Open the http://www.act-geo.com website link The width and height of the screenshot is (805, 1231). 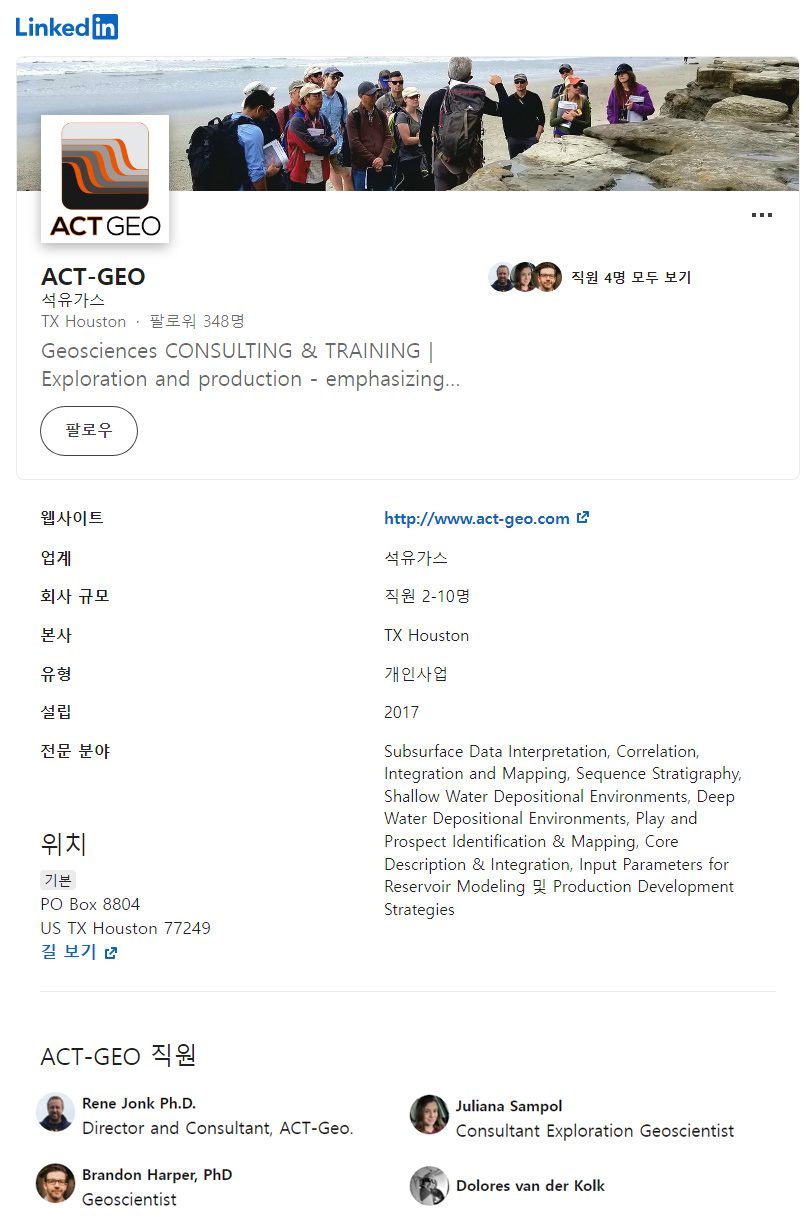tap(478, 518)
